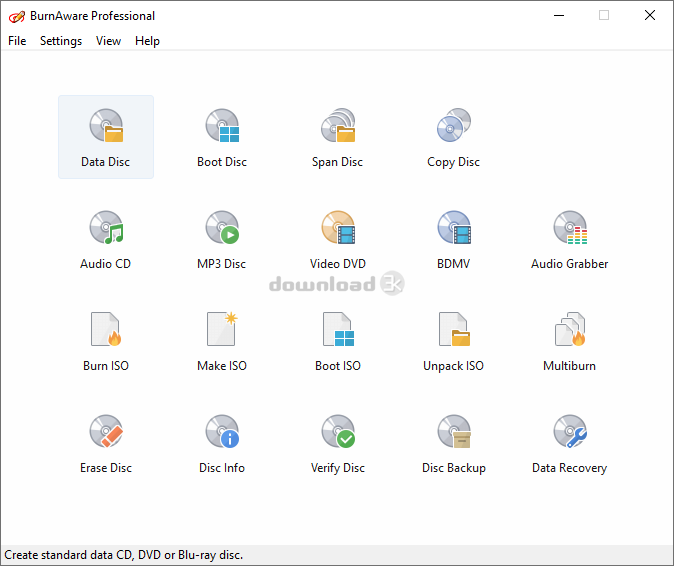Select the BDMV disc icon
This screenshot has height=566, width=674.
(453, 238)
